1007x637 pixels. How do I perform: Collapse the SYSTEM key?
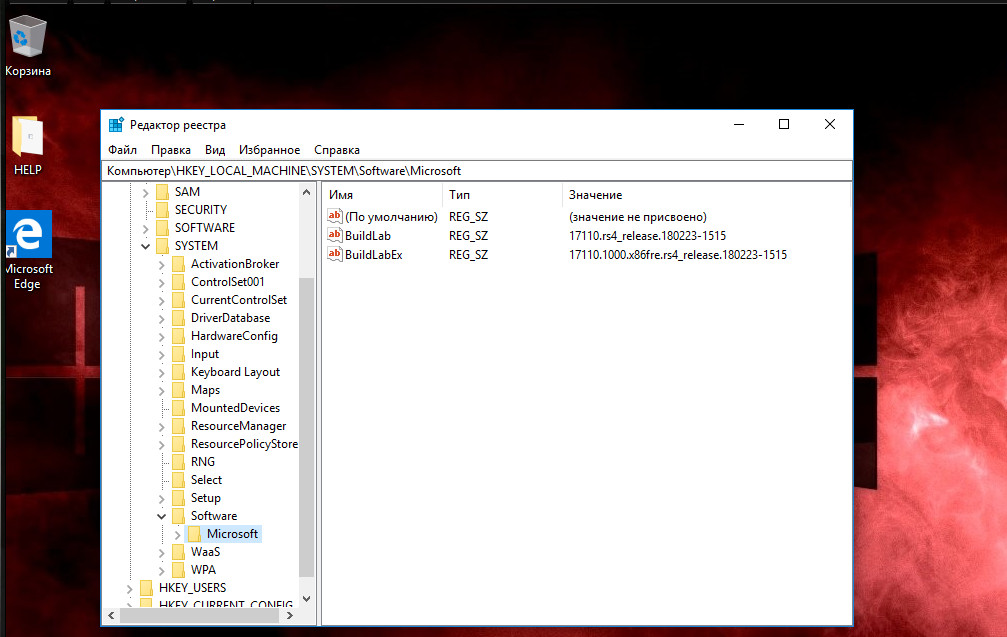[x=145, y=247]
